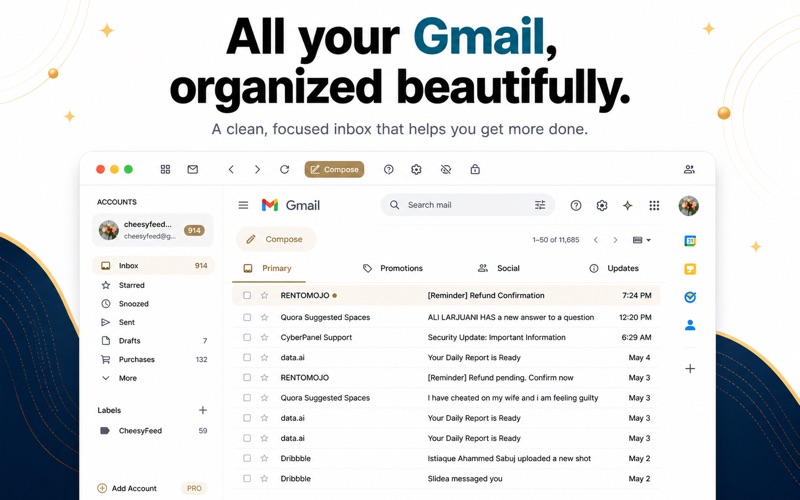Go to newer emails page arrow
Image resolution: width=800 pixels, height=500 pixels.
point(595,240)
